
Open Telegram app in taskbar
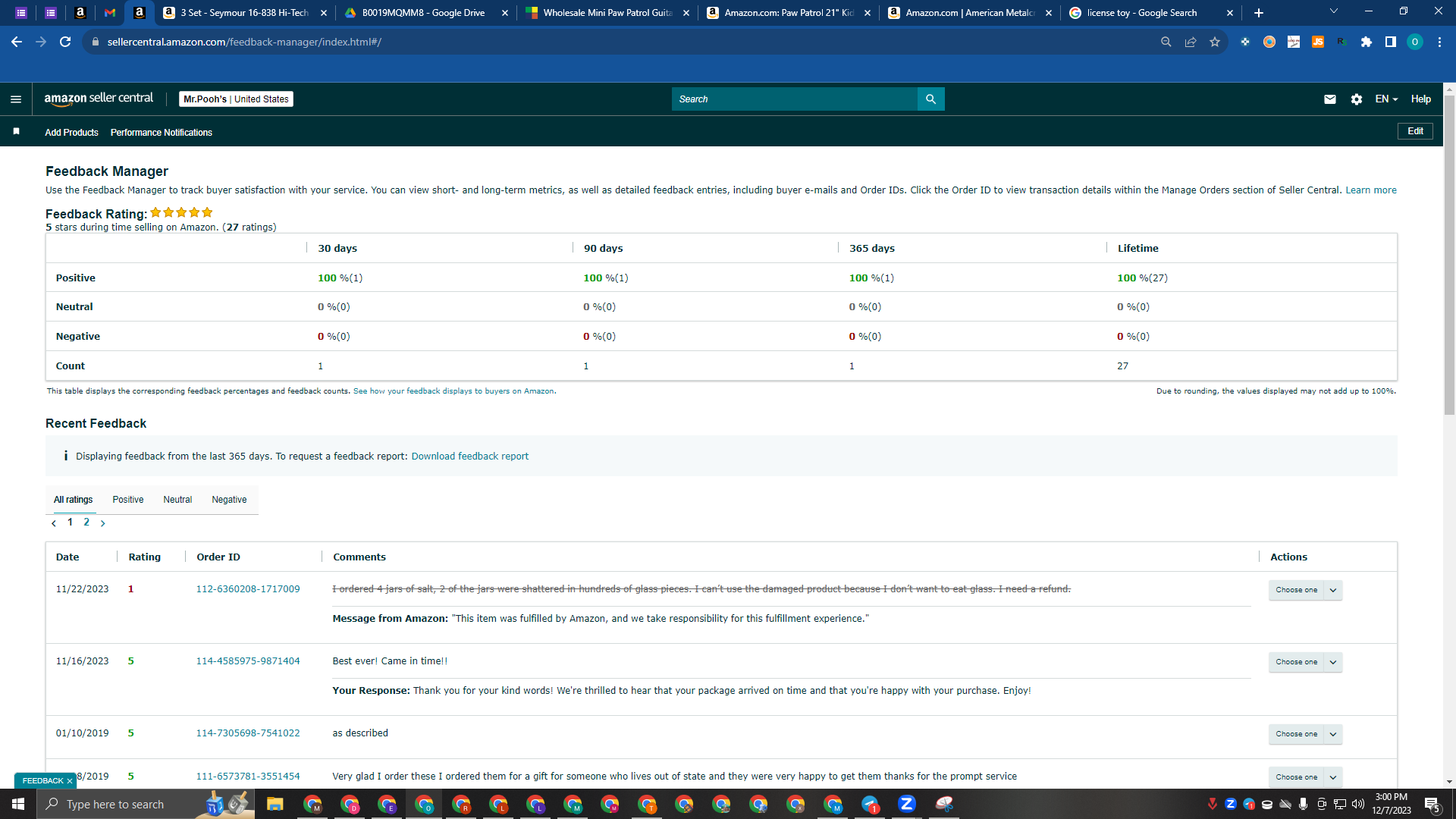tap(870, 804)
